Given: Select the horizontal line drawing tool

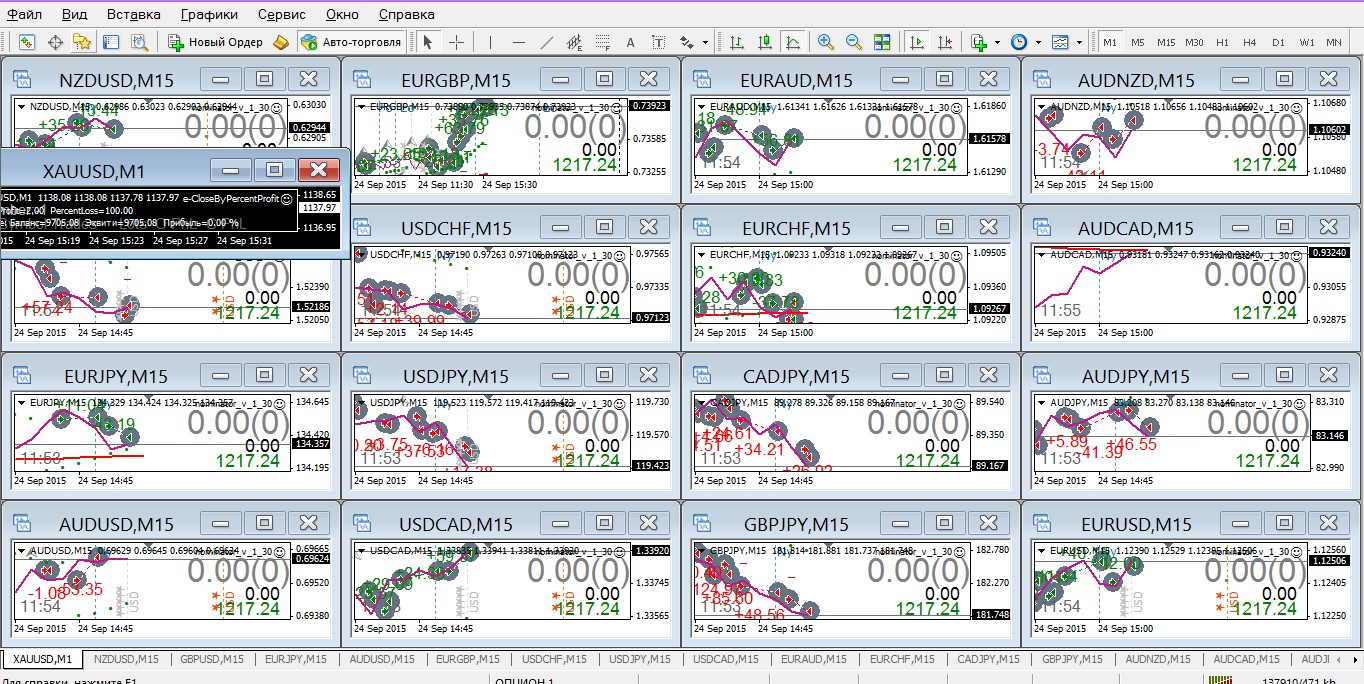Looking at the screenshot, I should click(x=518, y=42).
